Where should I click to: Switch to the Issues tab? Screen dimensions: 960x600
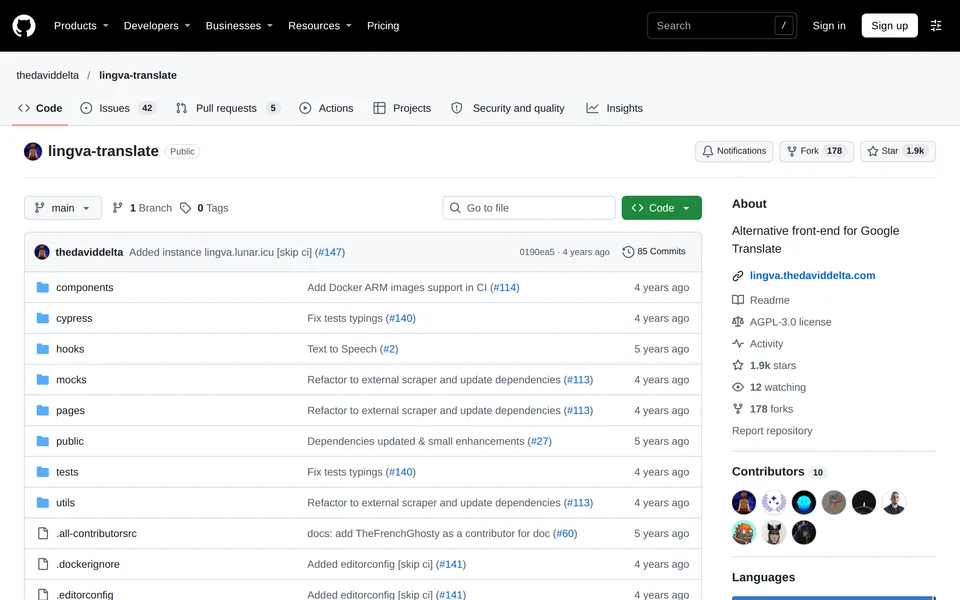point(118,108)
